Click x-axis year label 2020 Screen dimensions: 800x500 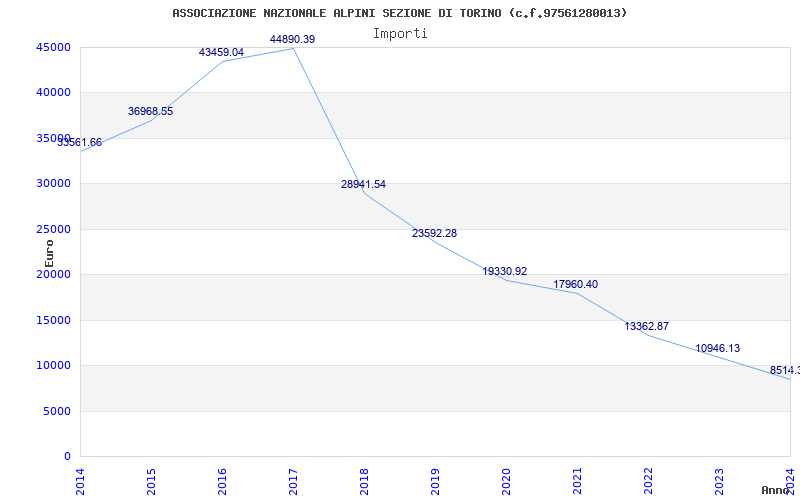coord(506,482)
